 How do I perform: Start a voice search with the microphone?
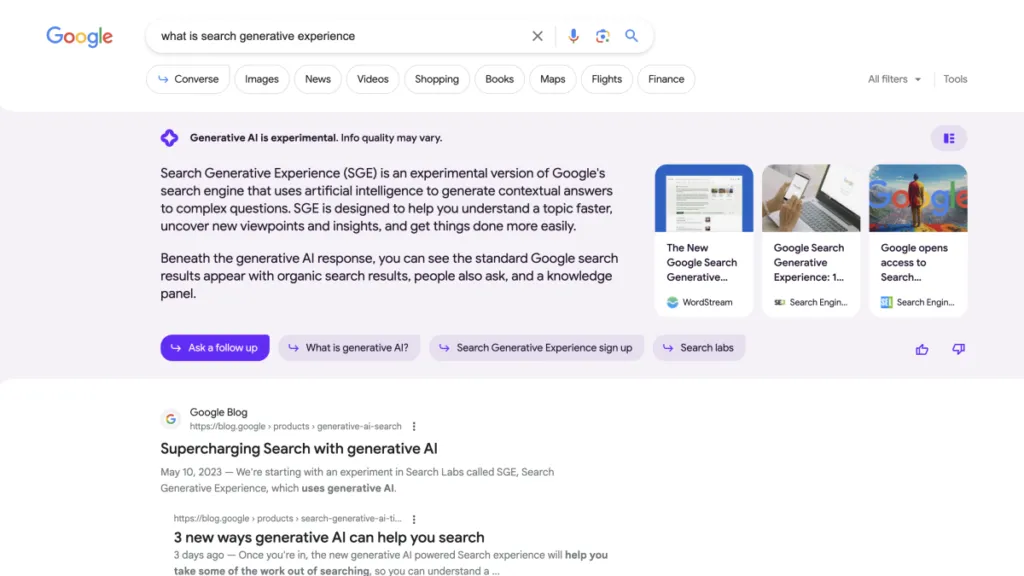[x=573, y=36]
